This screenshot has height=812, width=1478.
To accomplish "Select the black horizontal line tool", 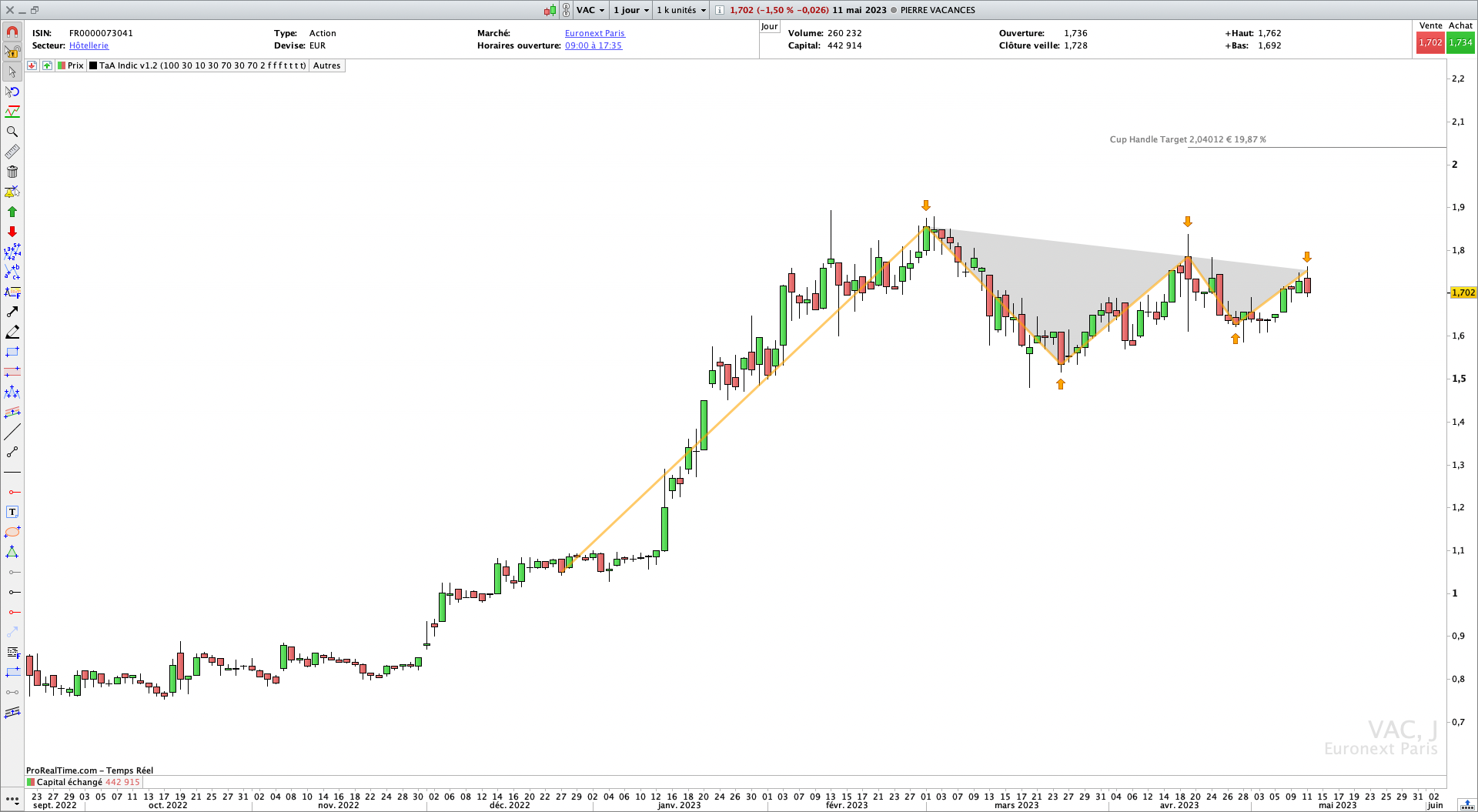I will coord(12,472).
